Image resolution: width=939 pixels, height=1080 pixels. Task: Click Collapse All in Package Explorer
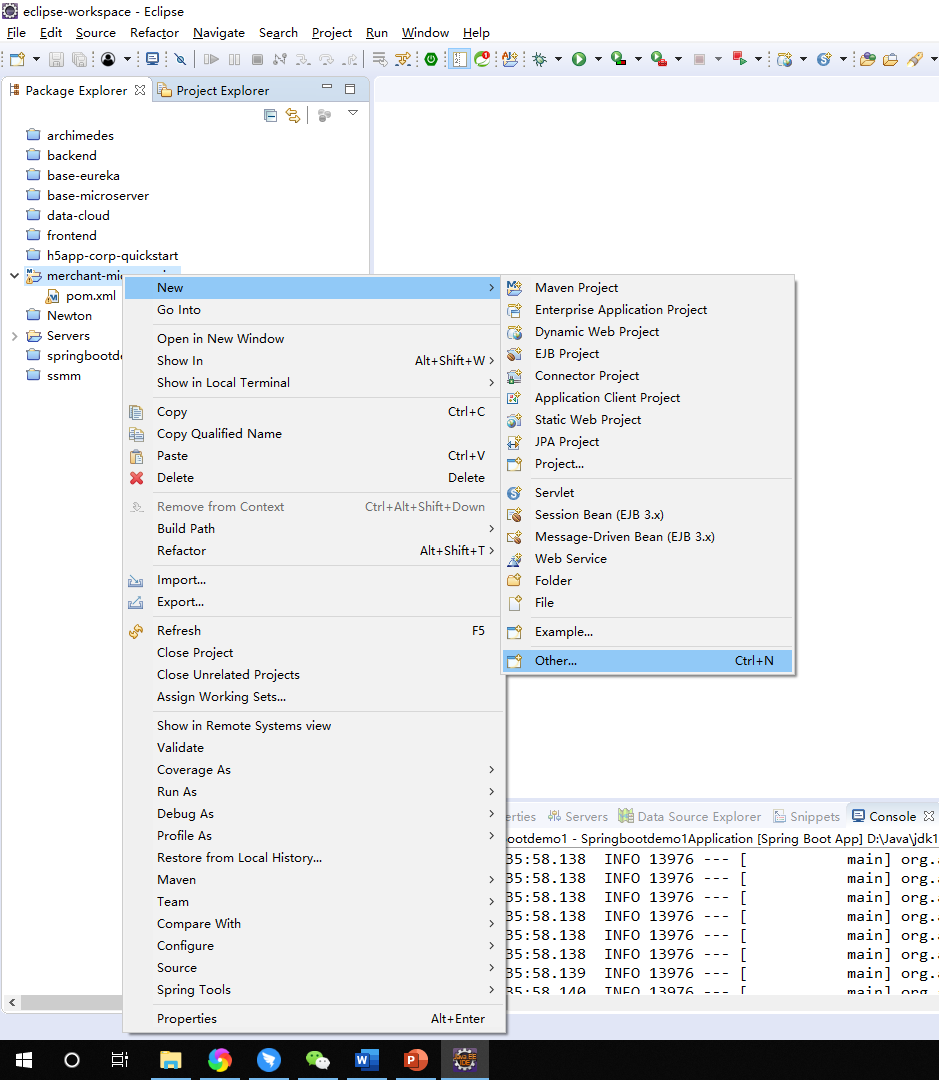pos(271,115)
